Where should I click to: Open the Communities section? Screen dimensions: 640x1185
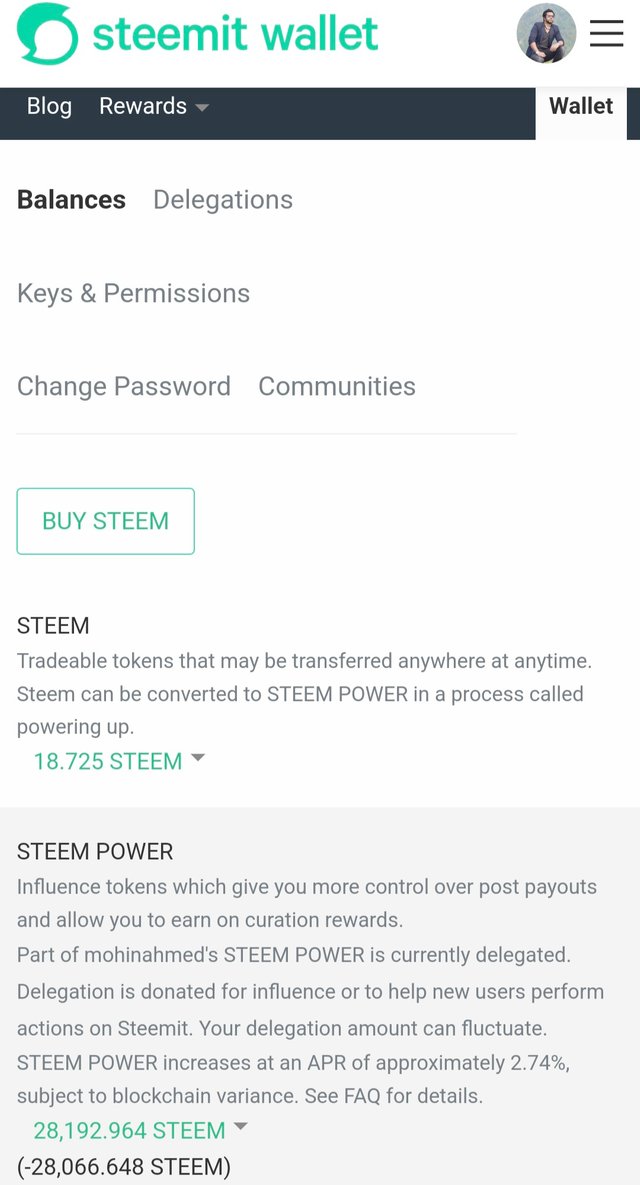point(337,386)
